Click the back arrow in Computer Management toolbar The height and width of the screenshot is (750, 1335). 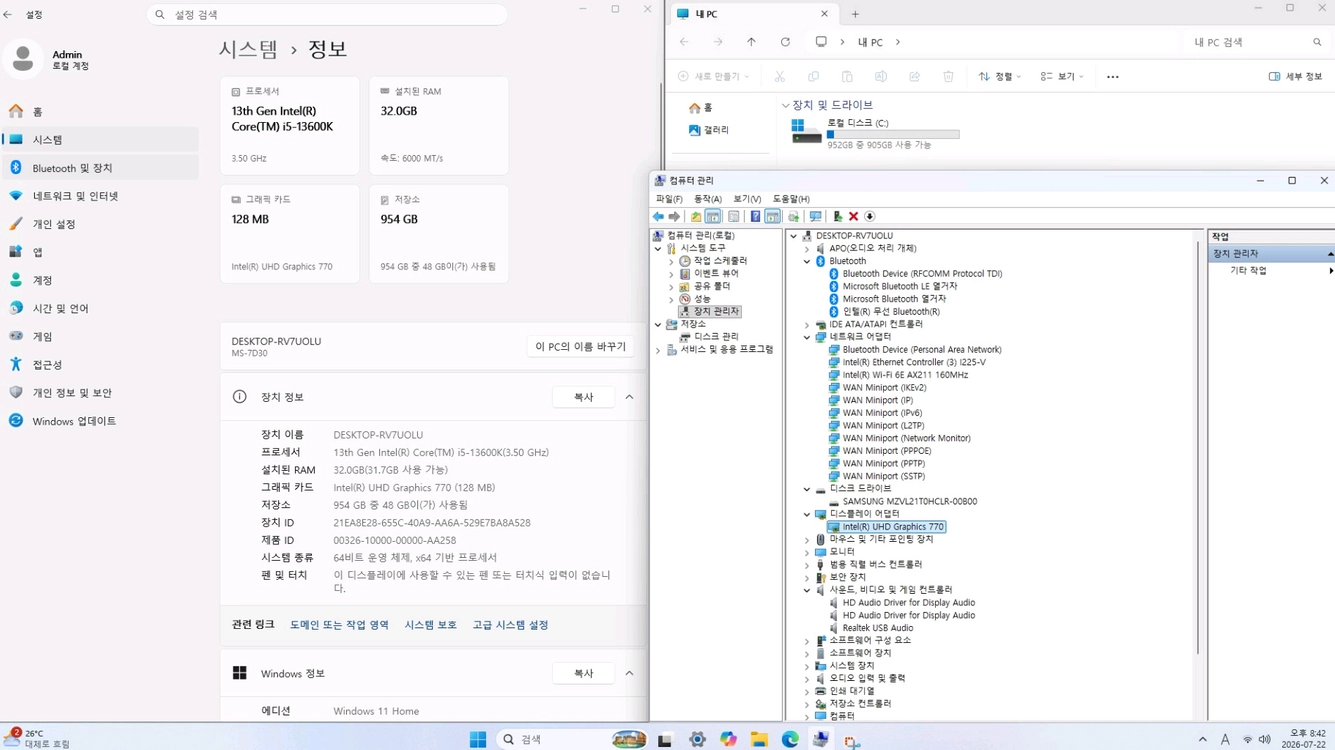tap(658, 216)
